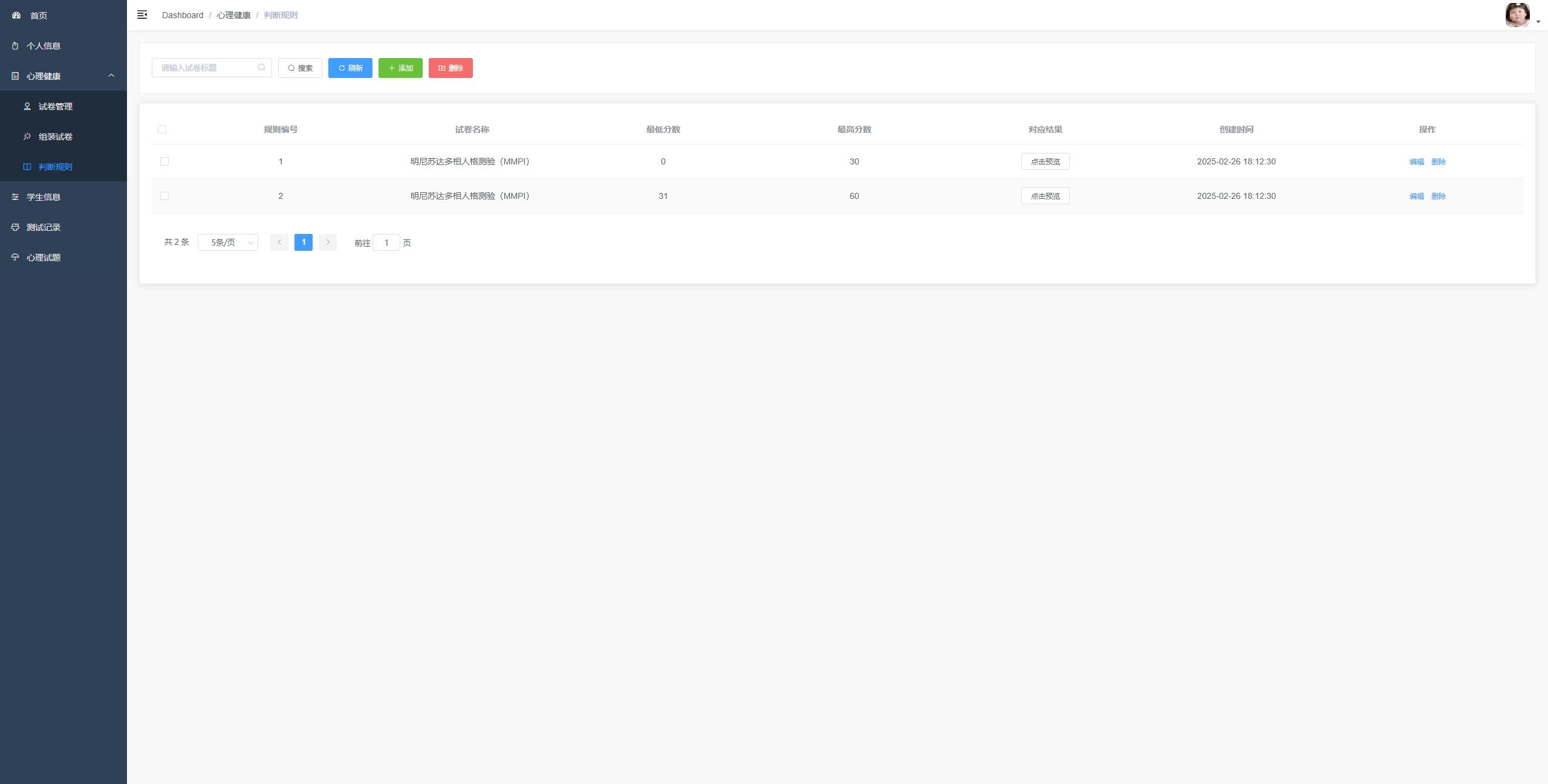Open 首页 in the sidebar
The width and height of the screenshot is (1548, 784).
pyautogui.click(x=63, y=15)
